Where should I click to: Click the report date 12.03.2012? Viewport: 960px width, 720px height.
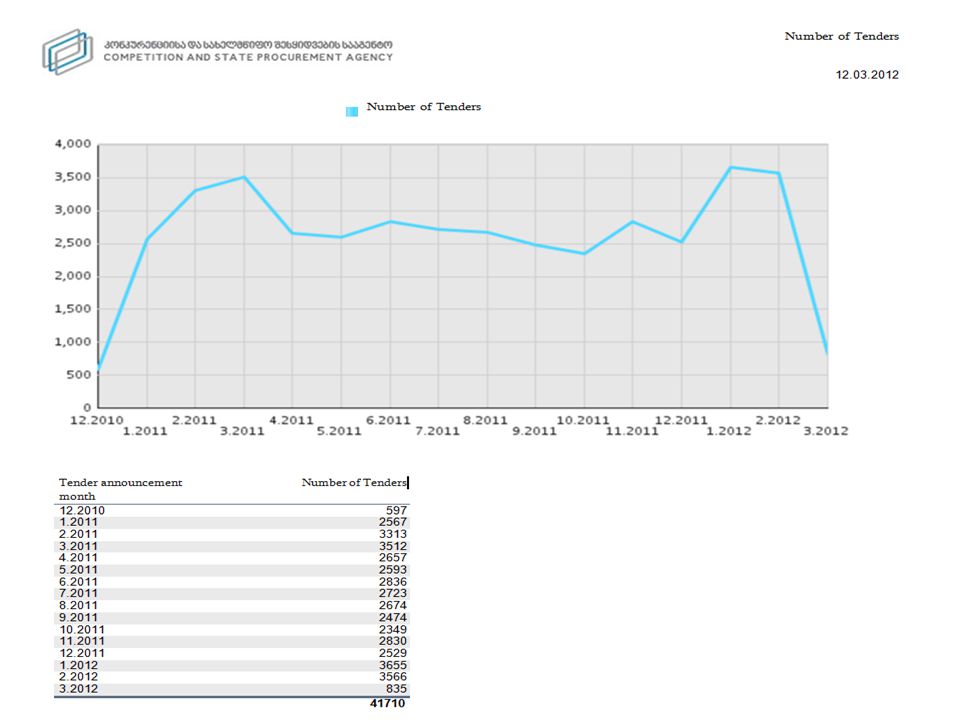click(x=867, y=75)
